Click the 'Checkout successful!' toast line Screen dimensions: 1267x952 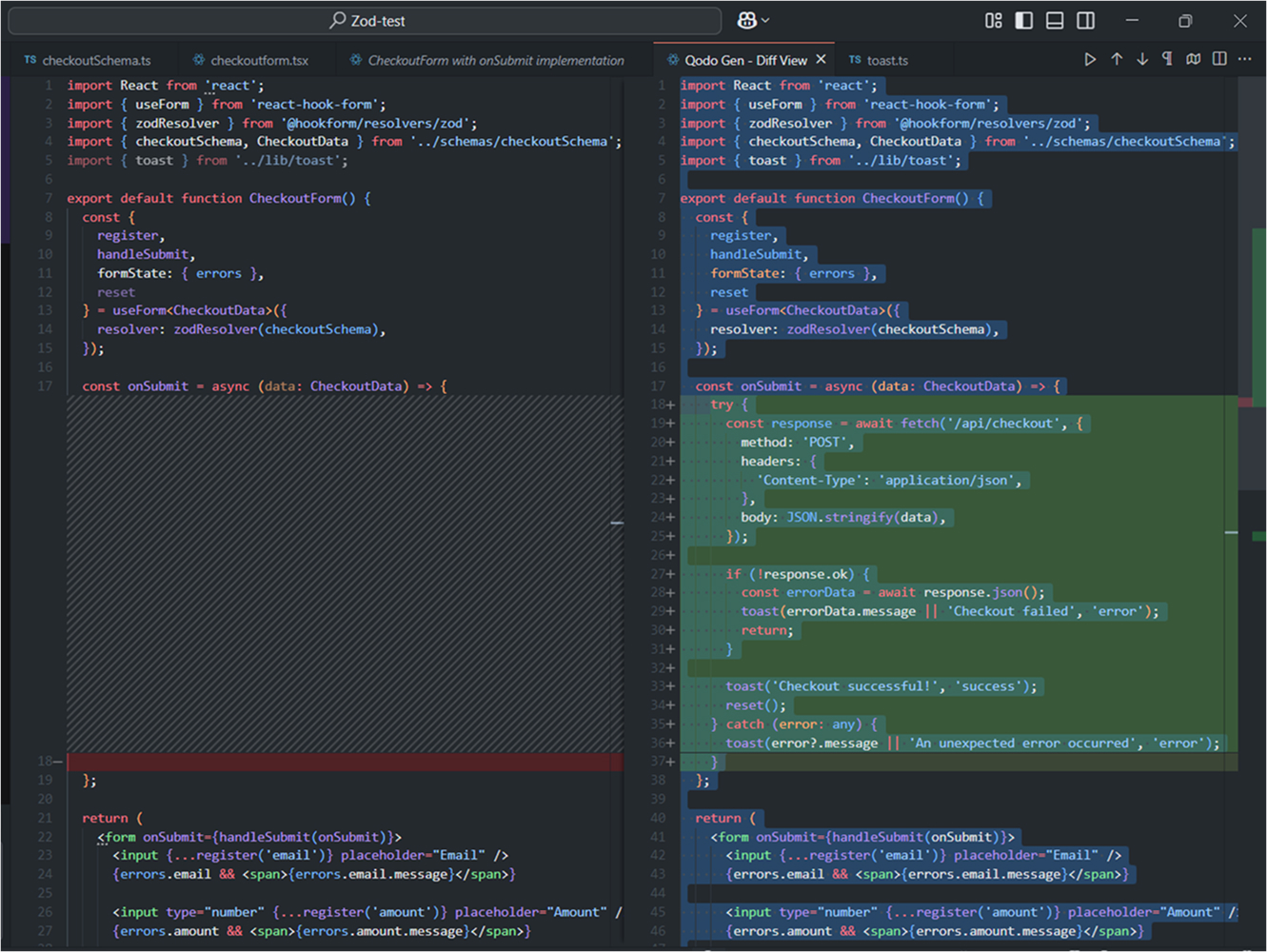[881, 686]
